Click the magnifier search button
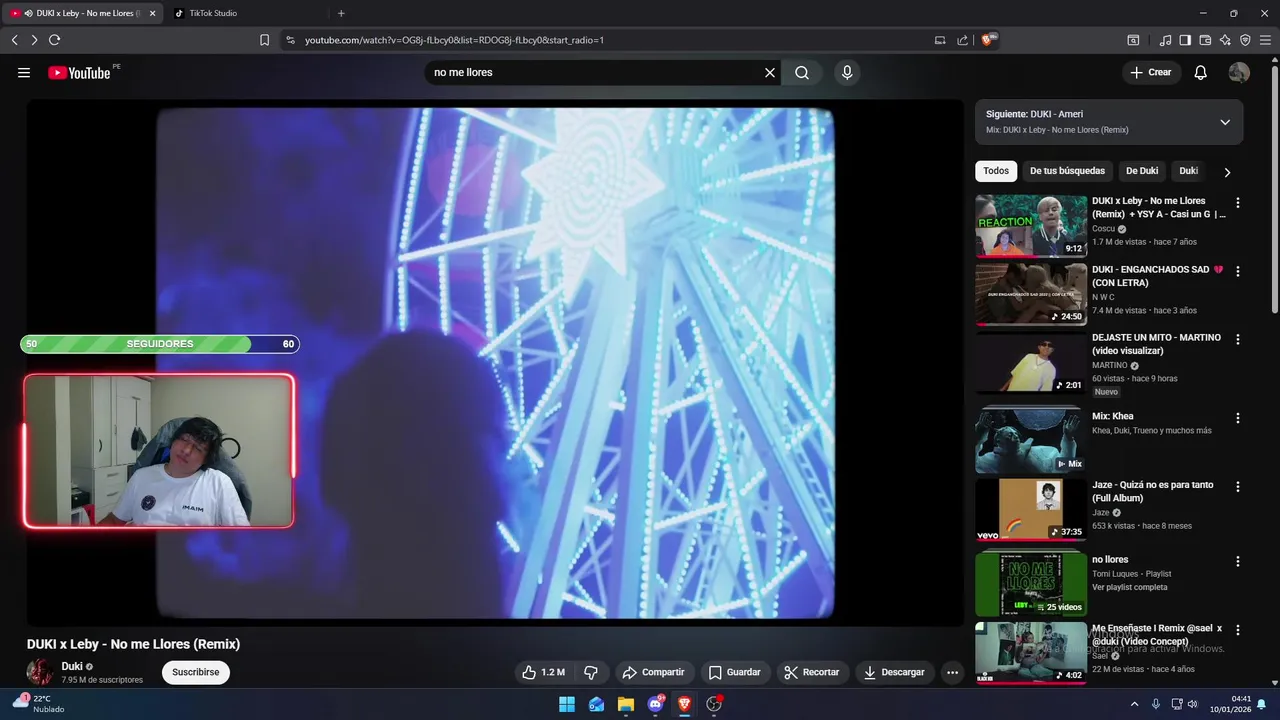 point(802,72)
